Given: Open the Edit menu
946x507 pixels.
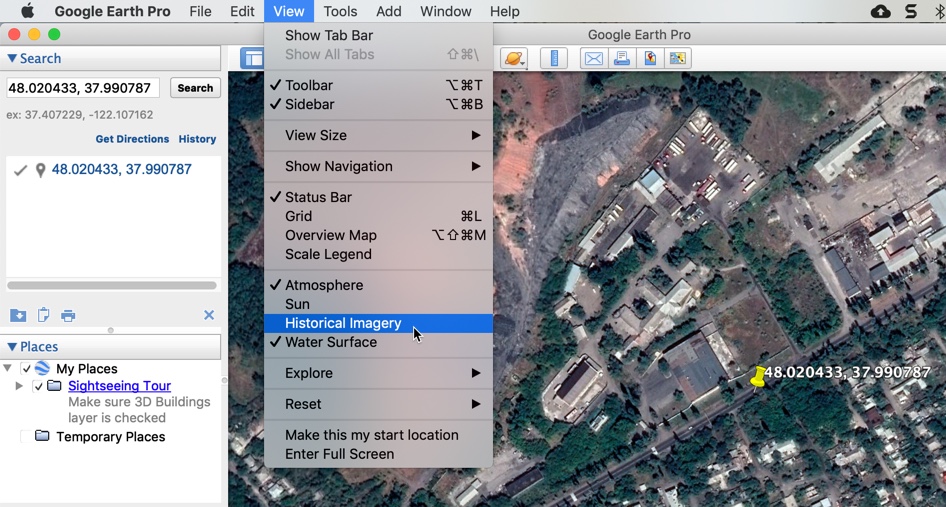Looking at the screenshot, I should [x=242, y=11].
